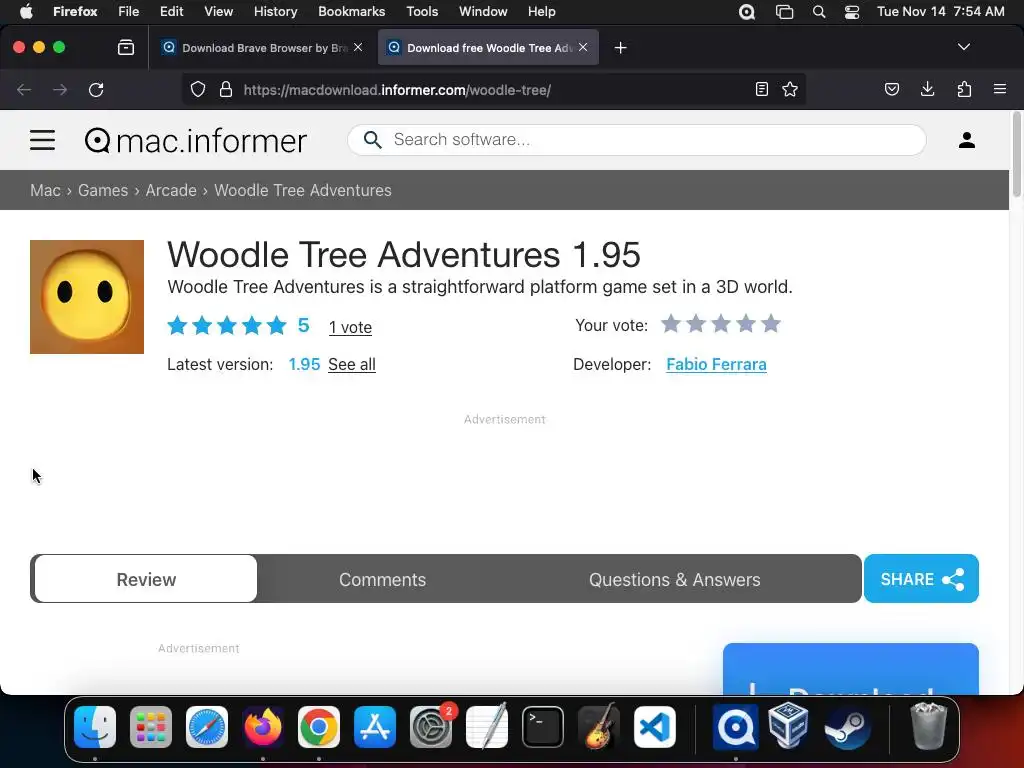Open a new browser tab

click(620, 48)
